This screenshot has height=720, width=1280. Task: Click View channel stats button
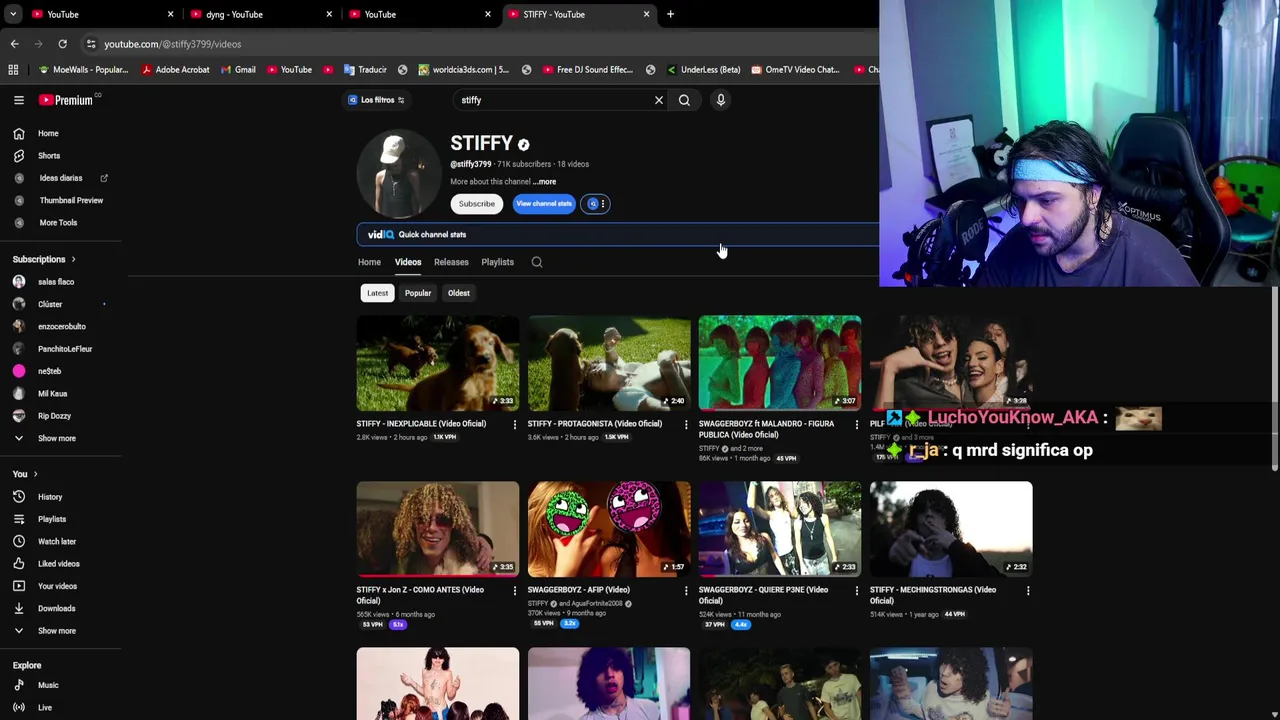pos(544,204)
